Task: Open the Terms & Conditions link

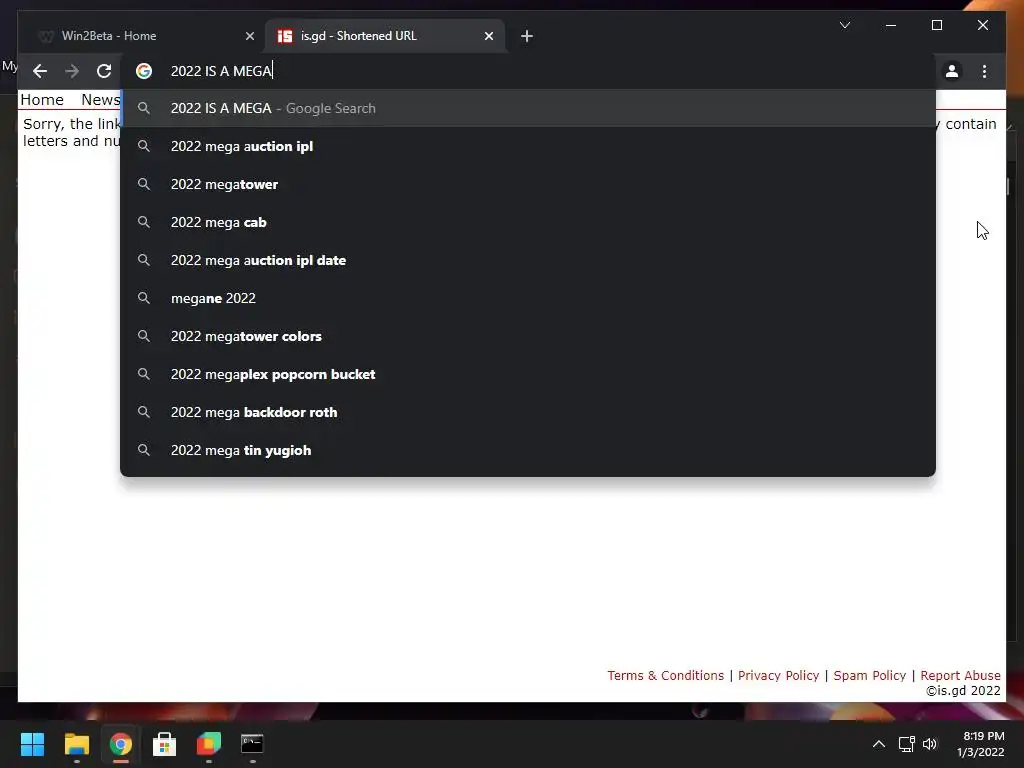Action: tap(665, 675)
